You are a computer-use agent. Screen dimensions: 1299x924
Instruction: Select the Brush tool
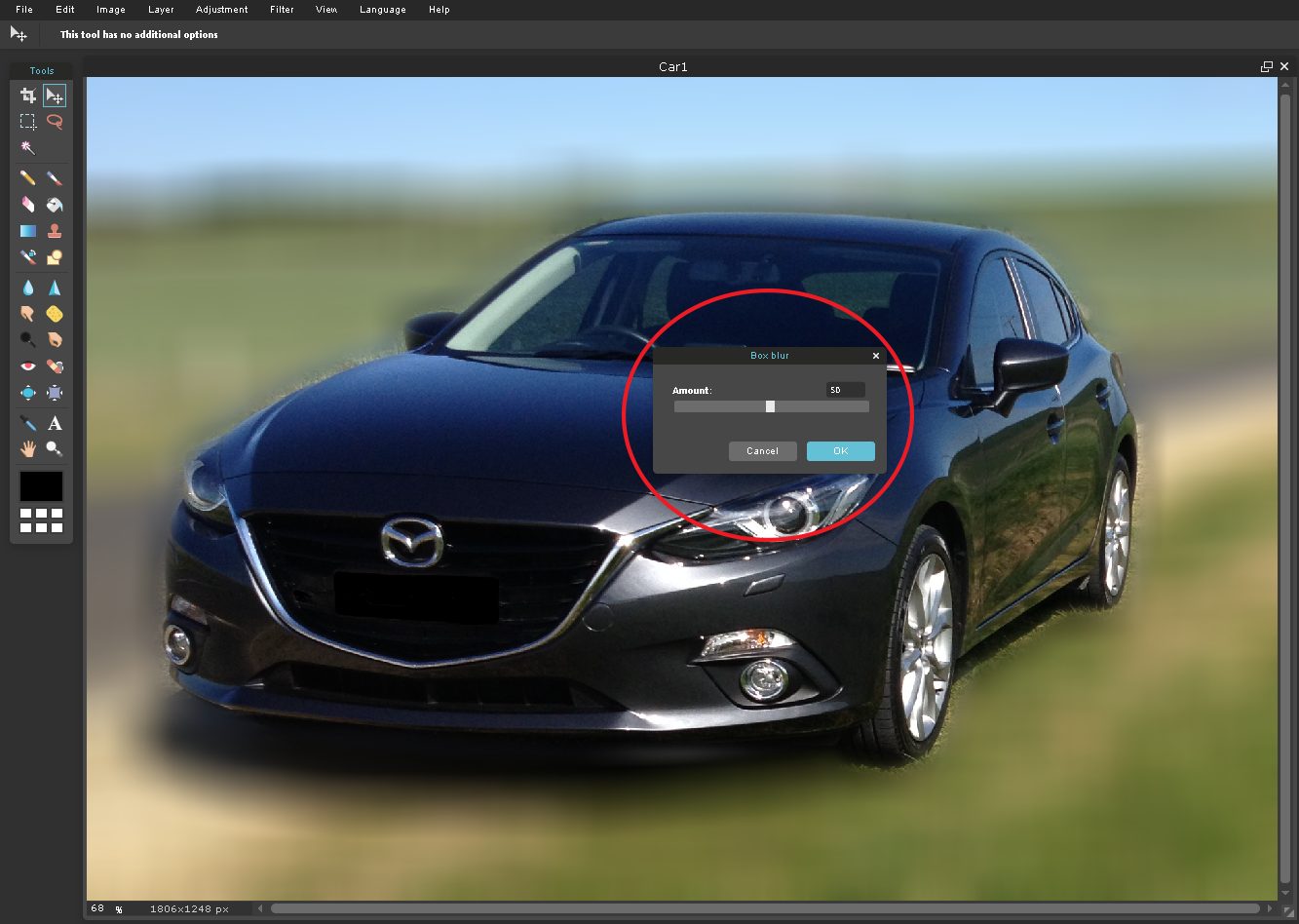[x=55, y=178]
